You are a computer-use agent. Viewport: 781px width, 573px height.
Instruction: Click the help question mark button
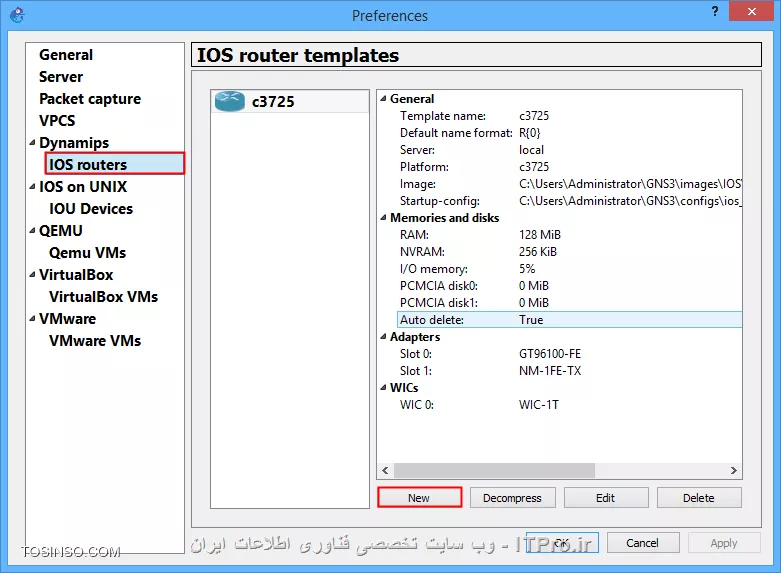(715, 11)
